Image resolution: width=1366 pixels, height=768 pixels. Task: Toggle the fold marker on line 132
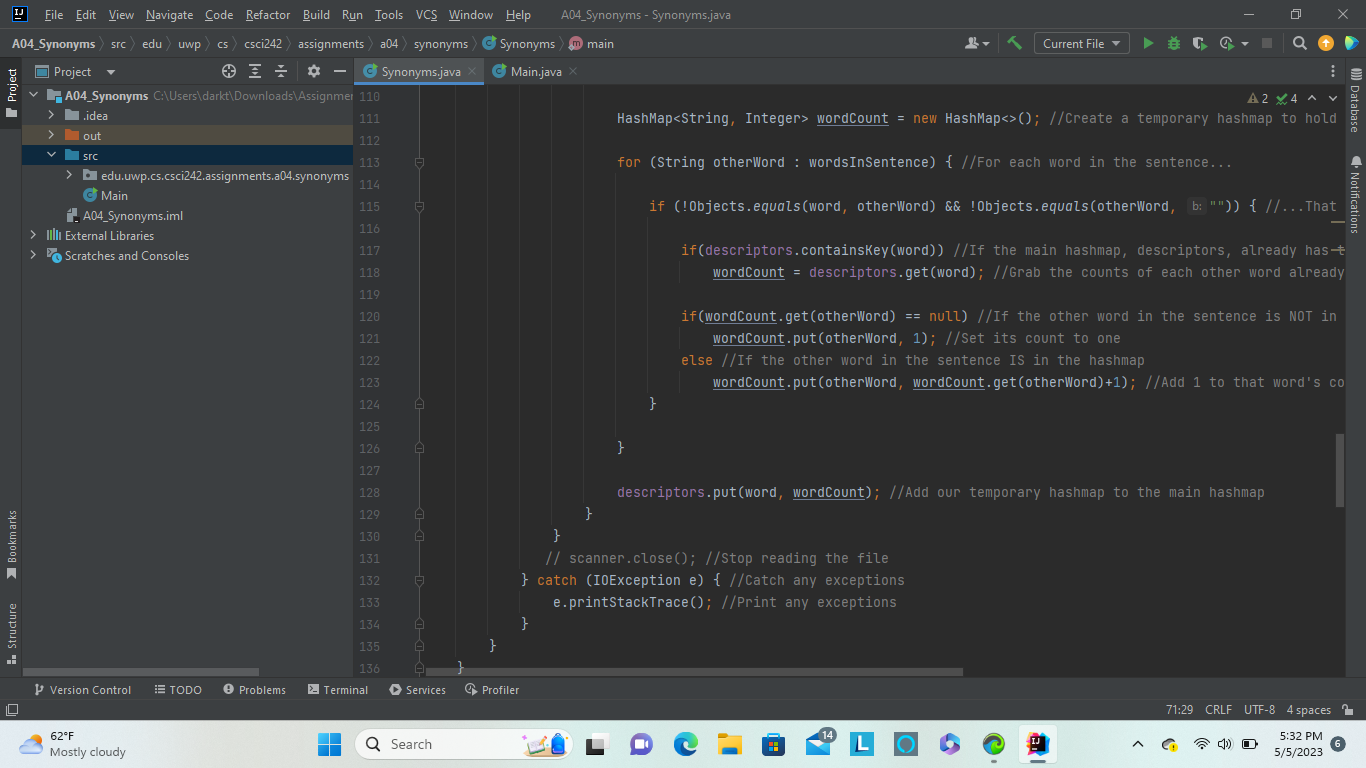pyautogui.click(x=418, y=580)
